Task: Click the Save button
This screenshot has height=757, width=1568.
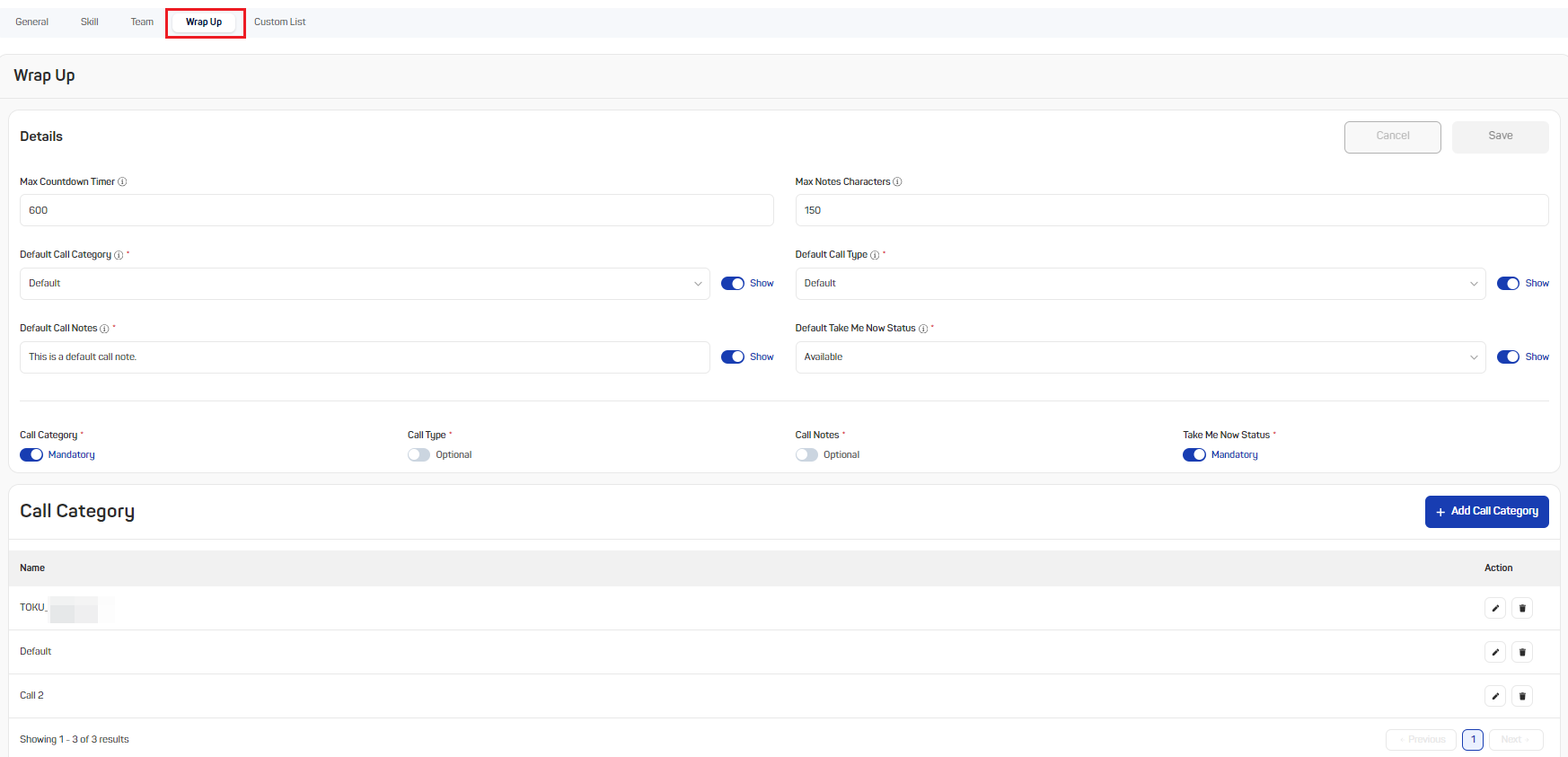Action: pyautogui.click(x=1501, y=137)
